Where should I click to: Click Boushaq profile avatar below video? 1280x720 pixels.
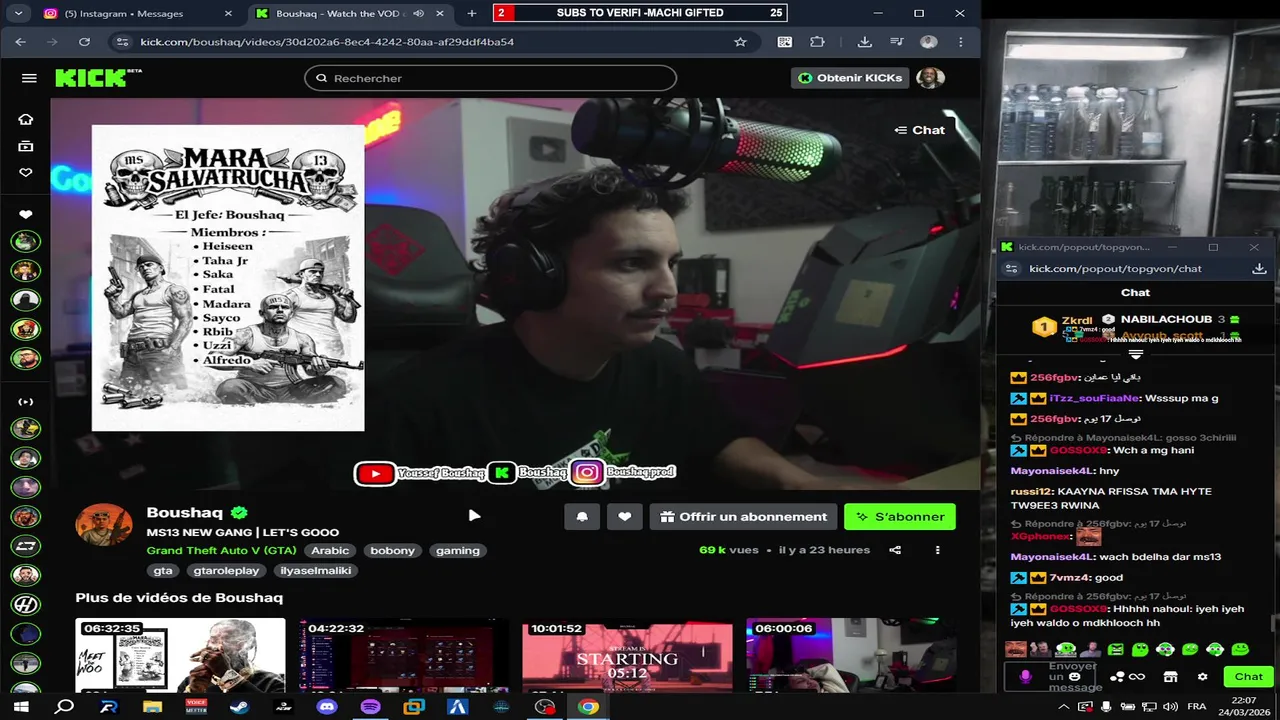[104, 525]
